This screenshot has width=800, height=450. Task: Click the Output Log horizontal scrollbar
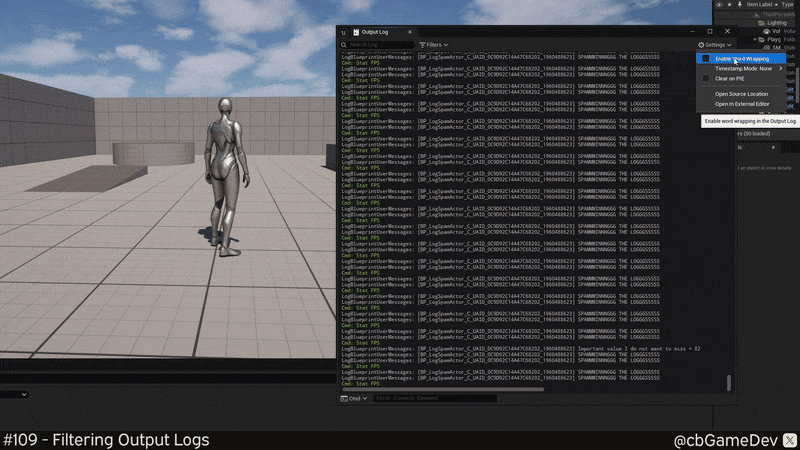coord(443,389)
